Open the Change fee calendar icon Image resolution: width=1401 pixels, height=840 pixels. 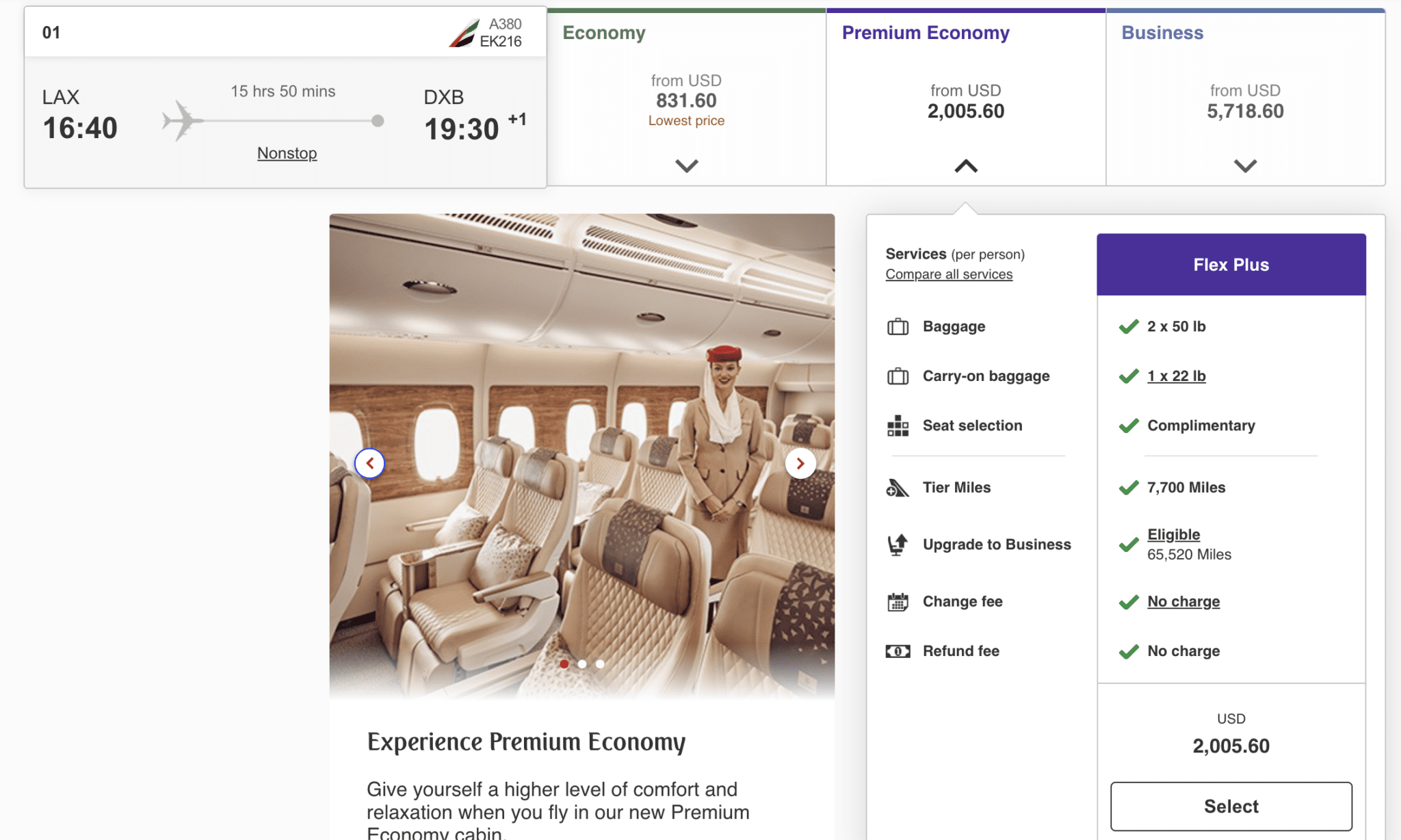(897, 601)
